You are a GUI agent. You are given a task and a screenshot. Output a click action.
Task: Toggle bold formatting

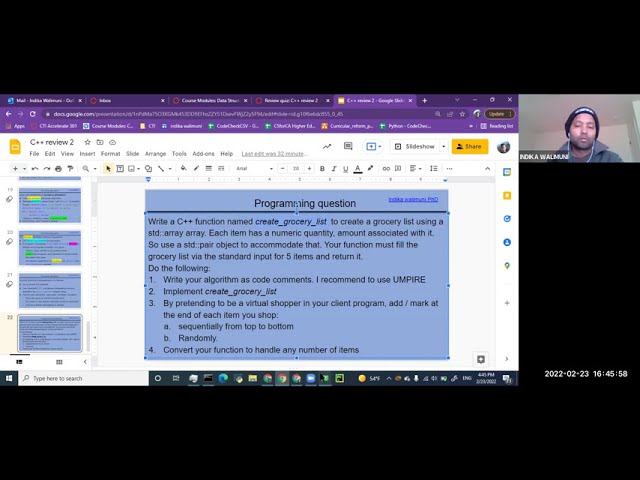coord(322,169)
